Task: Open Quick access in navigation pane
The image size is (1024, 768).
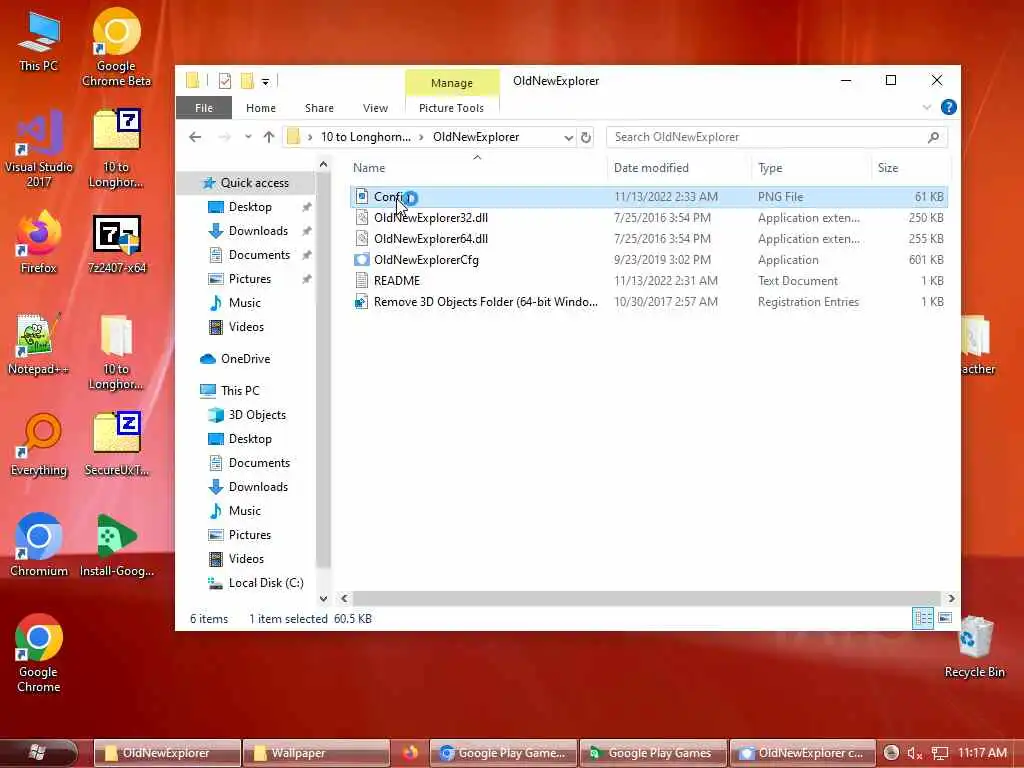Action: coord(246,183)
